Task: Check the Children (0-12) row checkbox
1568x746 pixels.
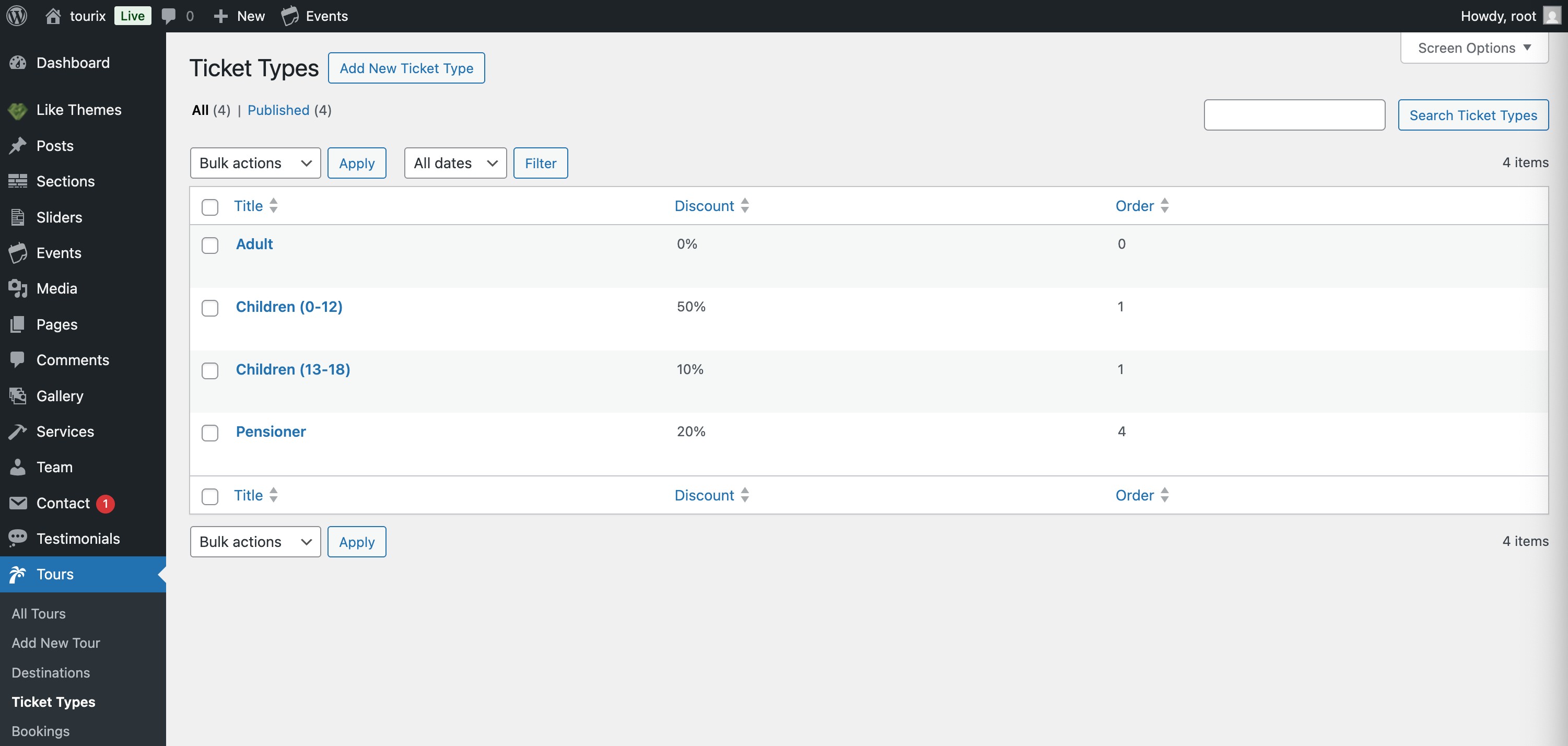Action: point(210,308)
